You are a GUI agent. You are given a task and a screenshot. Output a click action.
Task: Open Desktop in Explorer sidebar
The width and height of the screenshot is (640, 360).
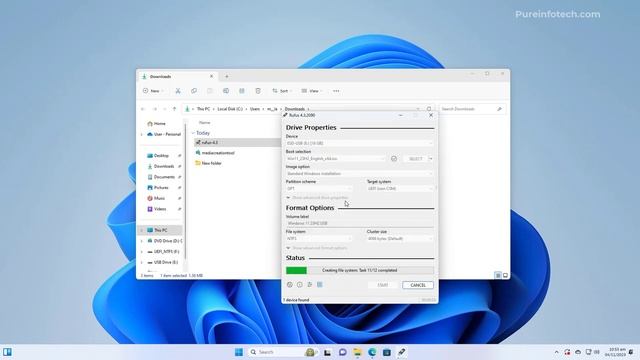161,156
